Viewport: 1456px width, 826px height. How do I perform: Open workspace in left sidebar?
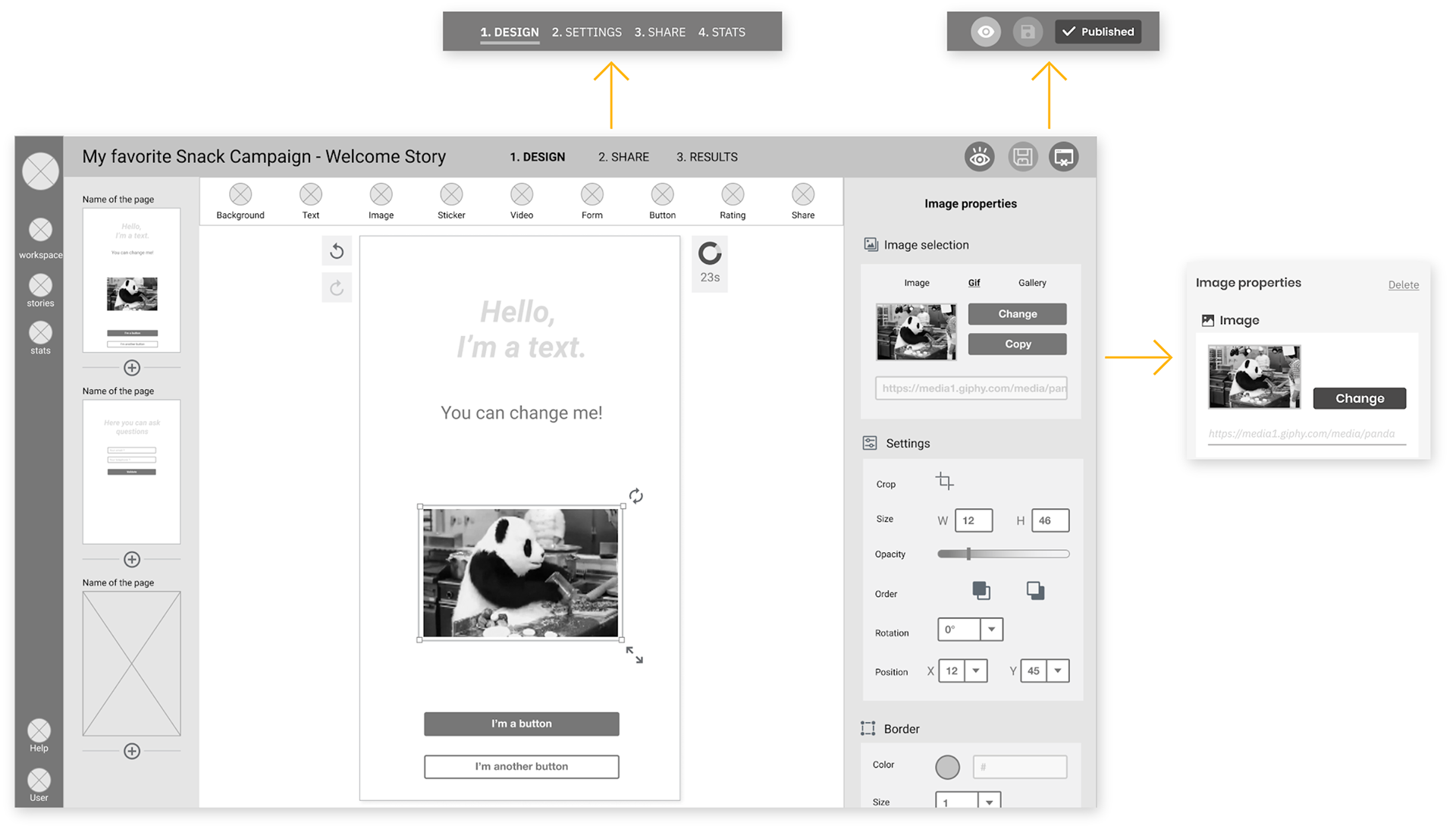(x=41, y=238)
